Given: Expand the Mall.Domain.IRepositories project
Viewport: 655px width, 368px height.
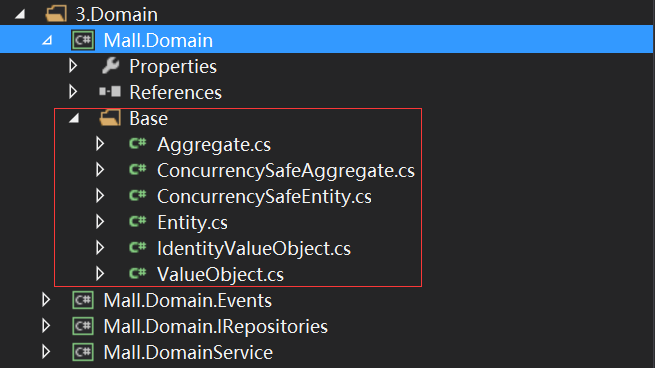Looking at the screenshot, I should pos(46,326).
